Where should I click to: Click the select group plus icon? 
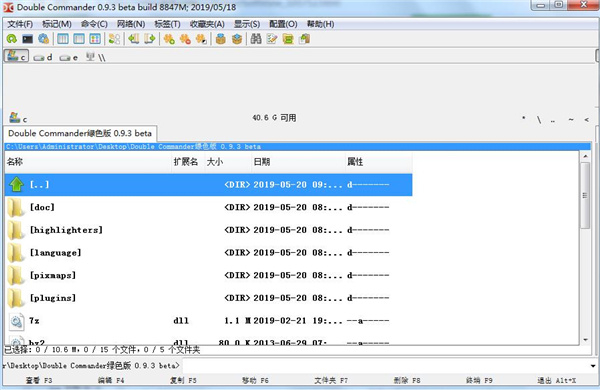[169, 39]
